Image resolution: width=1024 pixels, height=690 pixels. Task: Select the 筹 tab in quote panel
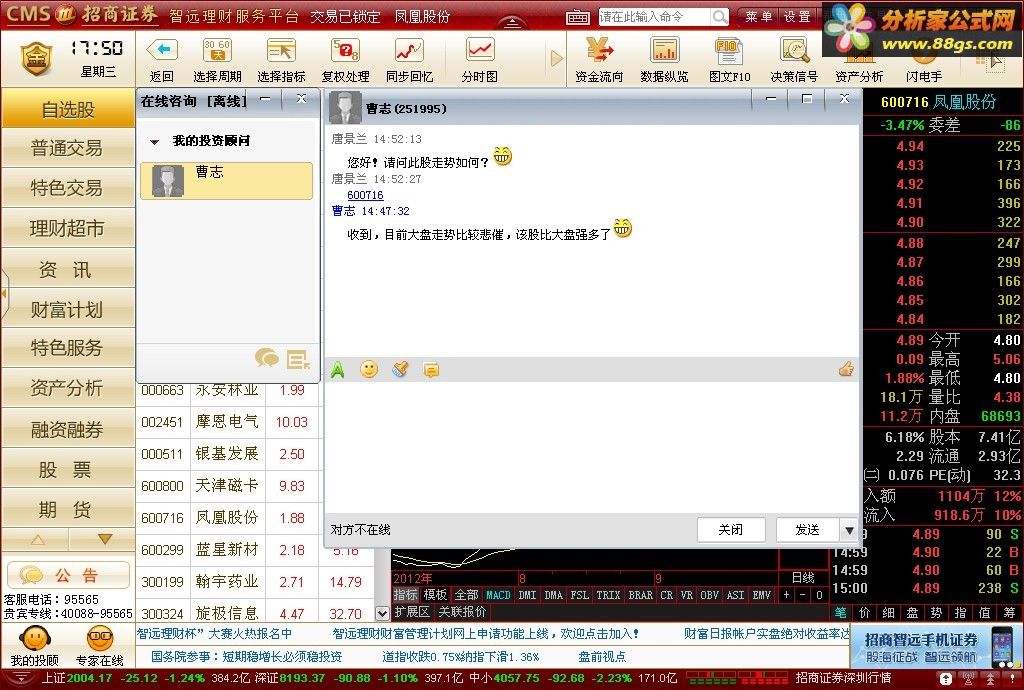tap(1010, 612)
